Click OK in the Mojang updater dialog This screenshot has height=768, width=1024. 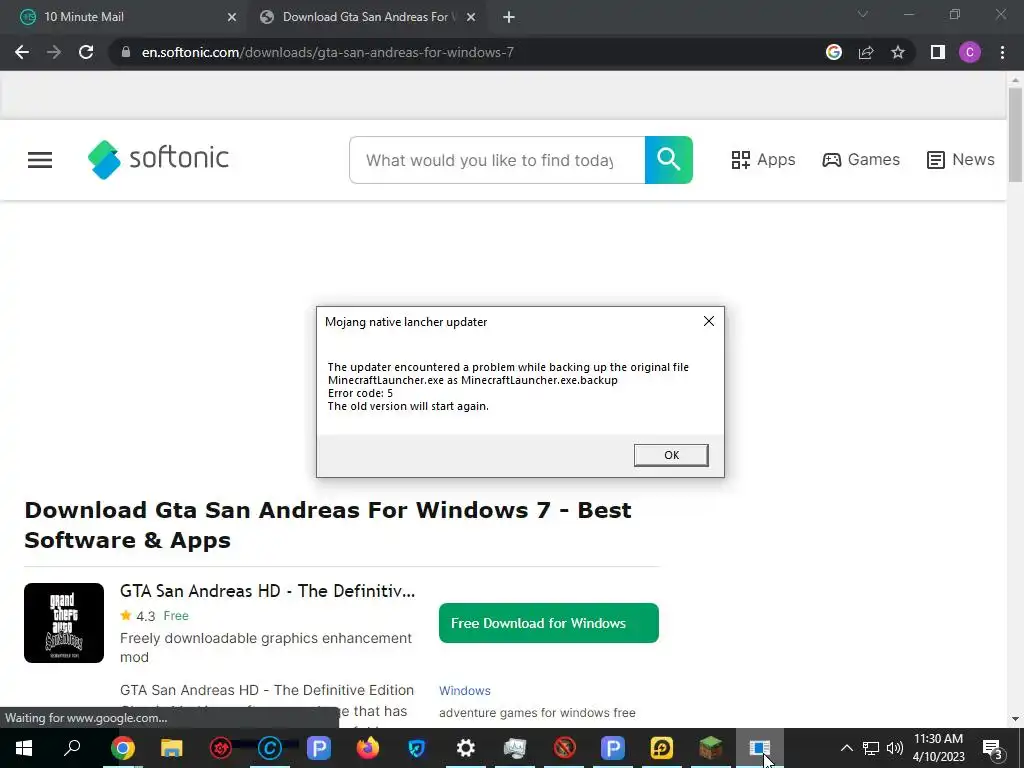tap(671, 455)
